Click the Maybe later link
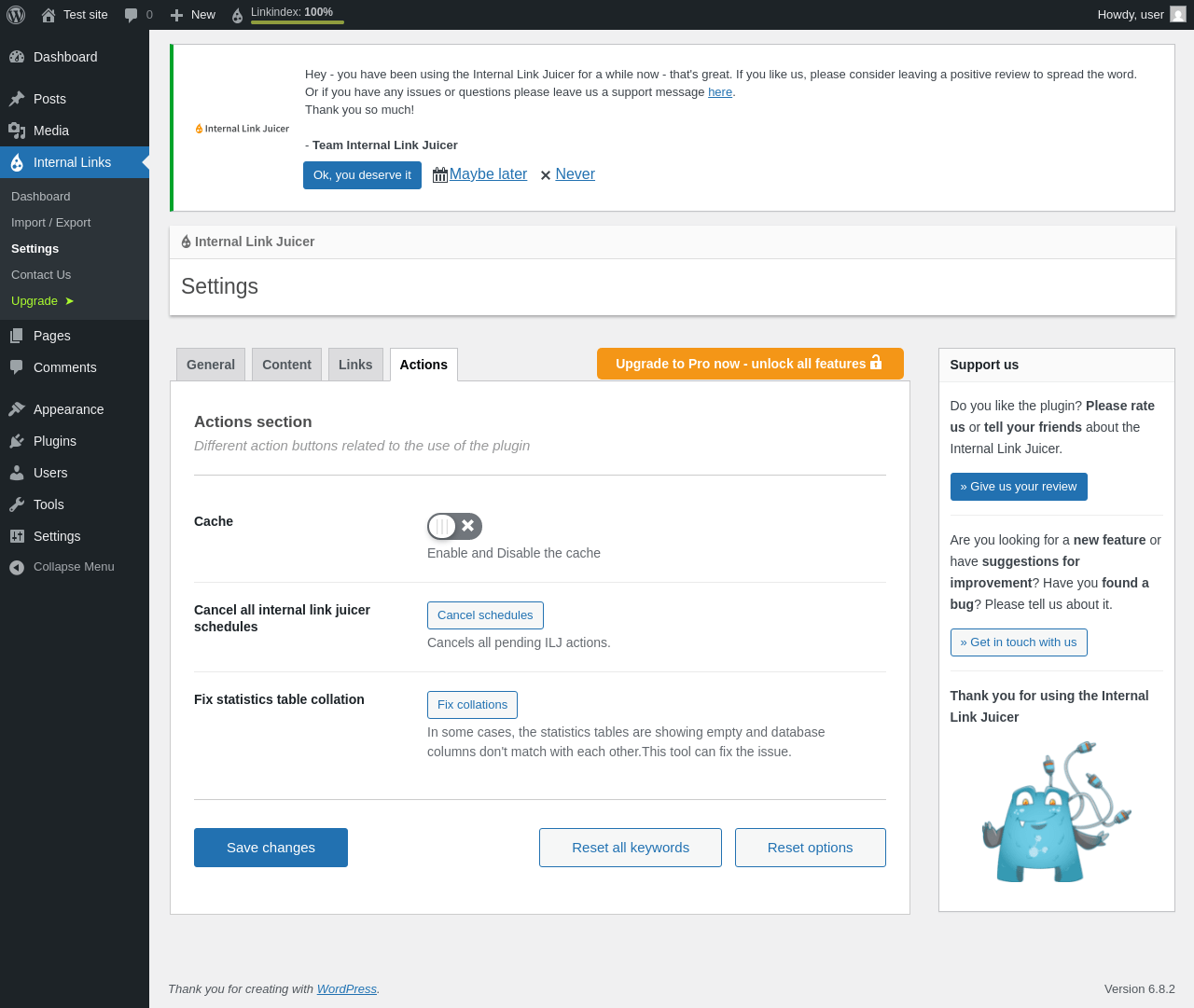 click(488, 174)
